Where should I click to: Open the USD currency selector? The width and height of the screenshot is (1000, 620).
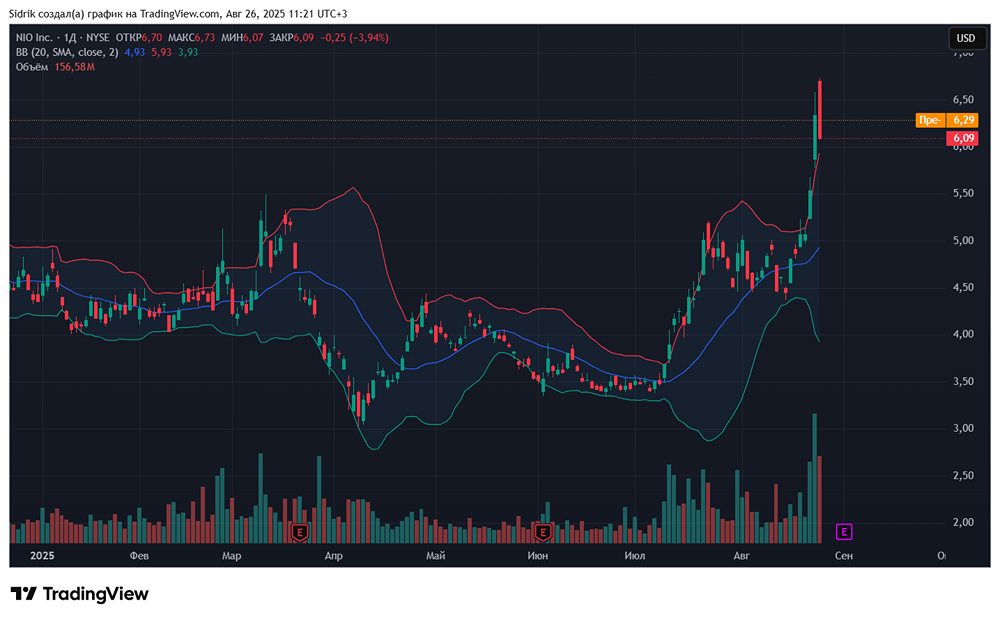965,38
